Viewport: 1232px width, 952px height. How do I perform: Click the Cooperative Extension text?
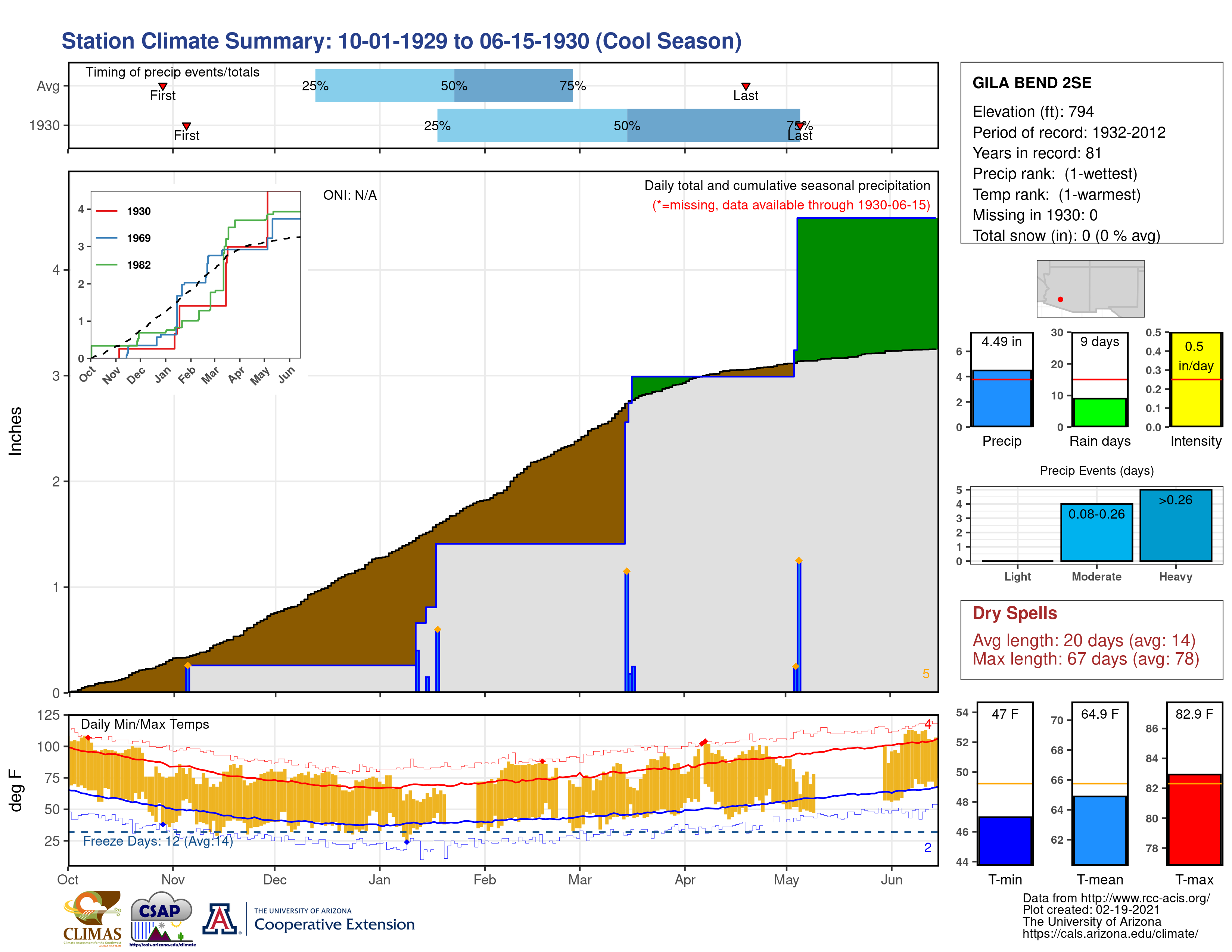pos(335,924)
